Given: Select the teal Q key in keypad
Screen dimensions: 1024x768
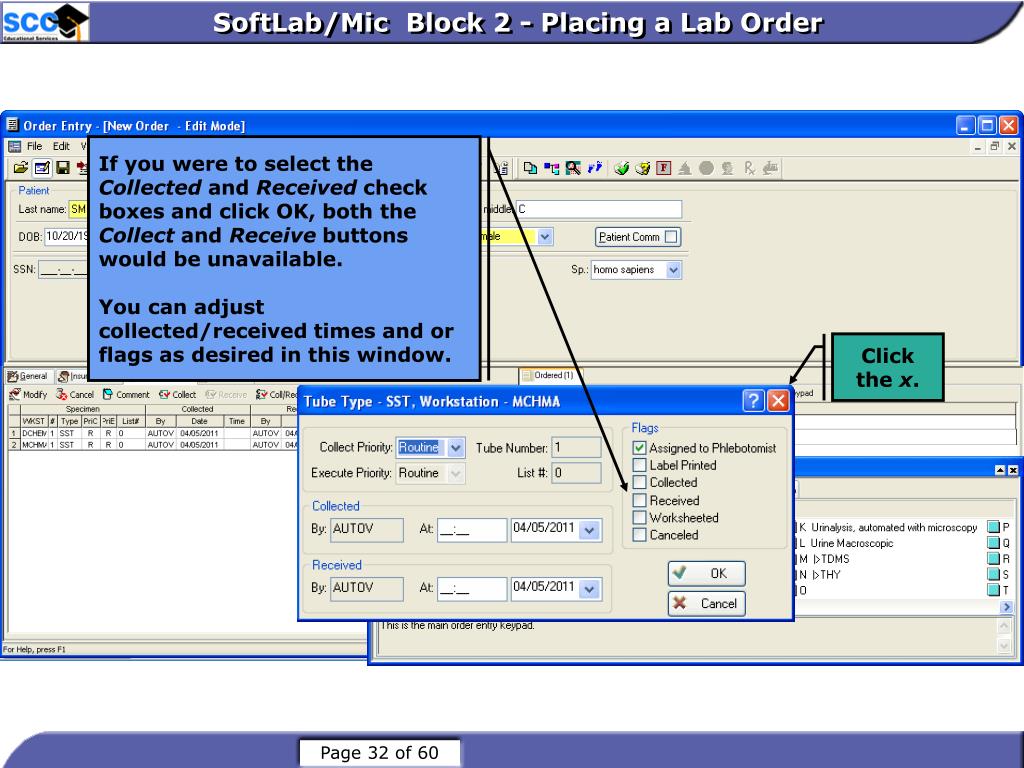Looking at the screenshot, I should tap(993, 543).
